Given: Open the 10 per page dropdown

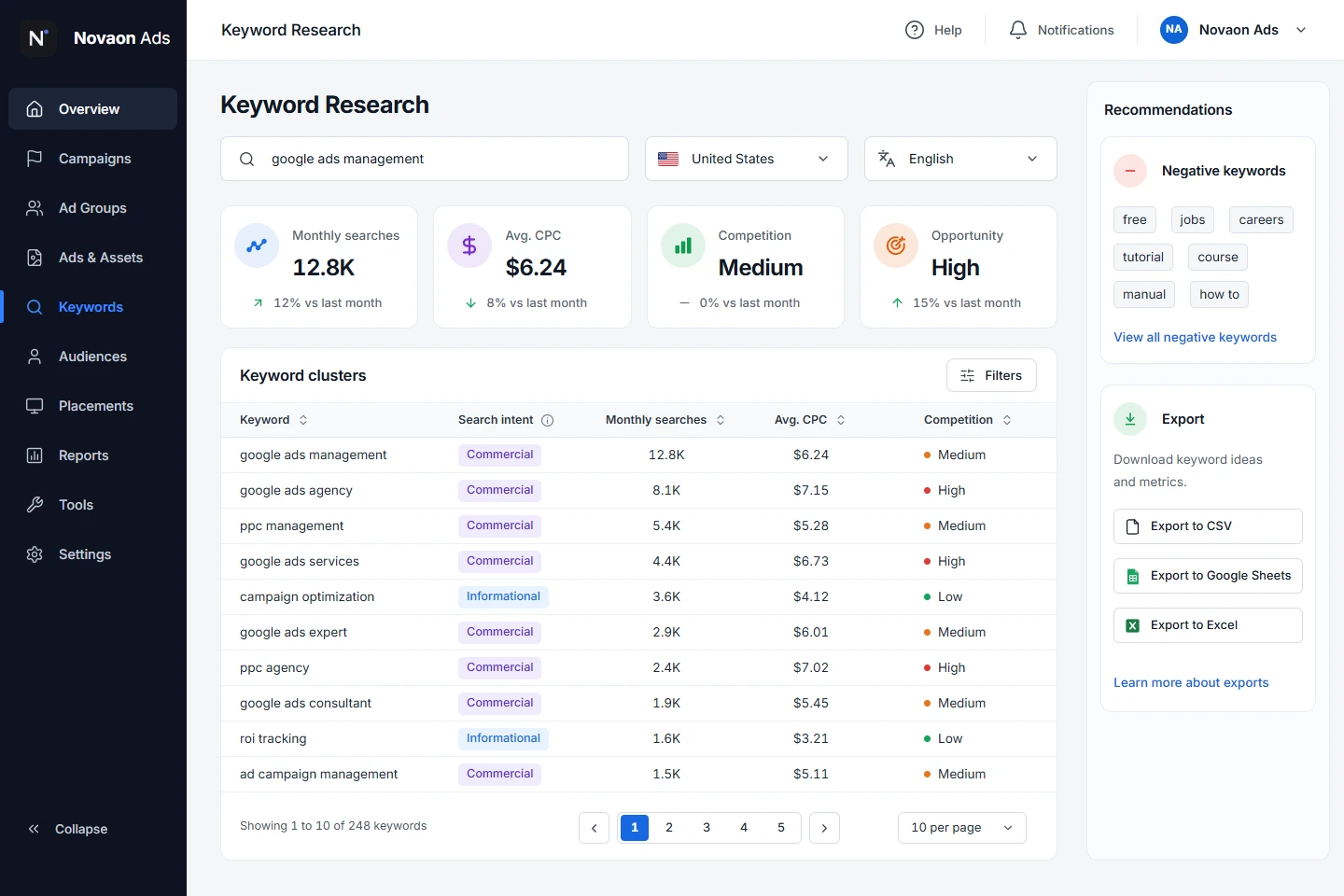Looking at the screenshot, I should point(962,828).
